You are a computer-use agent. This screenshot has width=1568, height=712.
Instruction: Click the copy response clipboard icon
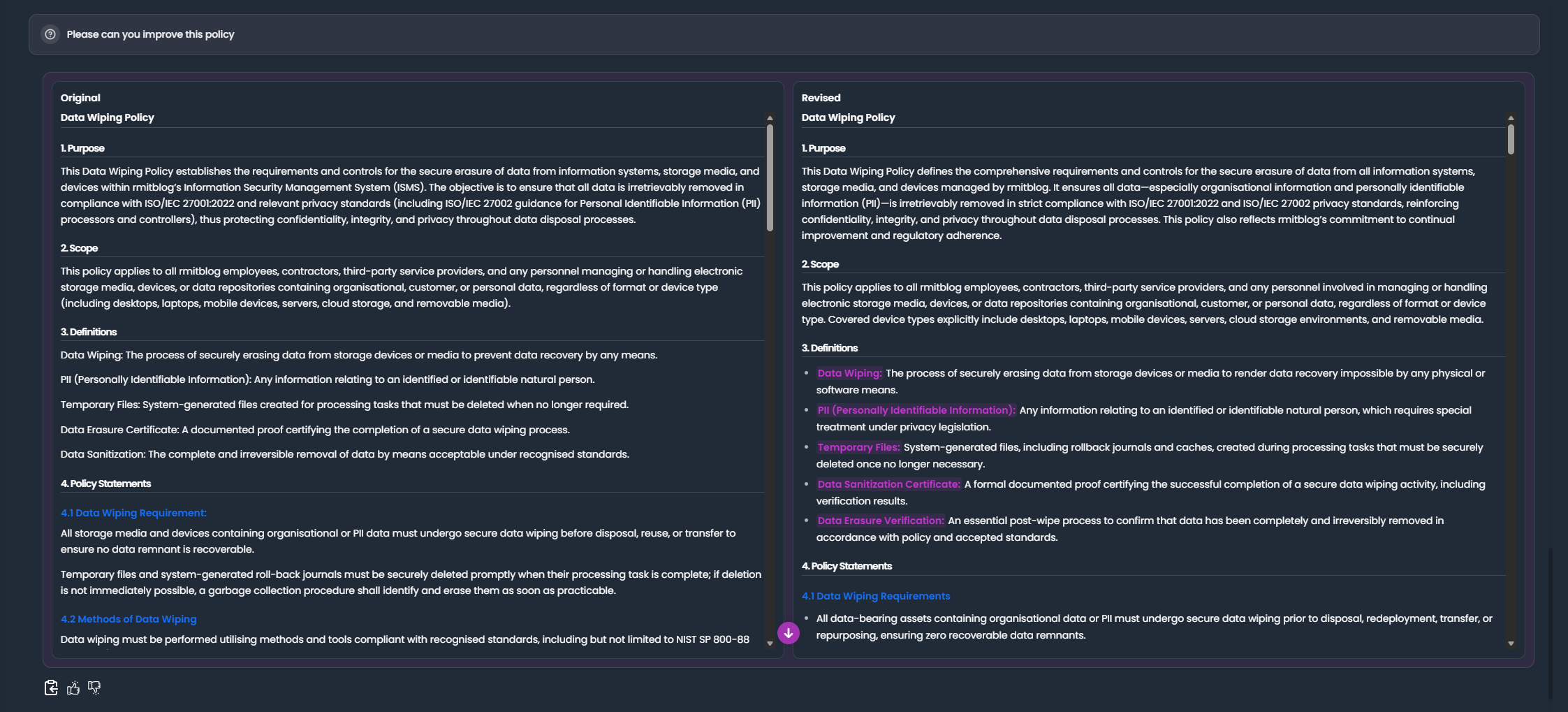click(x=51, y=688)
